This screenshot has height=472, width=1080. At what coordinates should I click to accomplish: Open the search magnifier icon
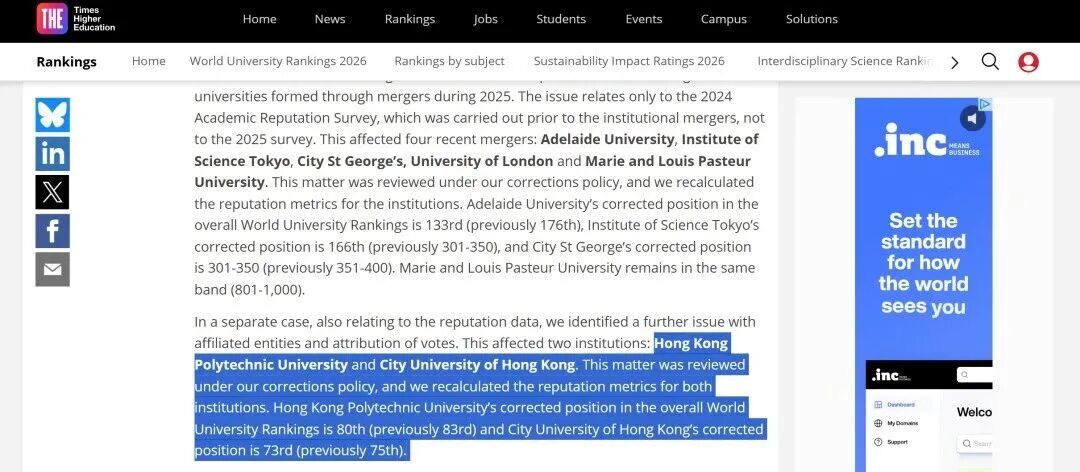pyautogui.click(x=990, y=61)
